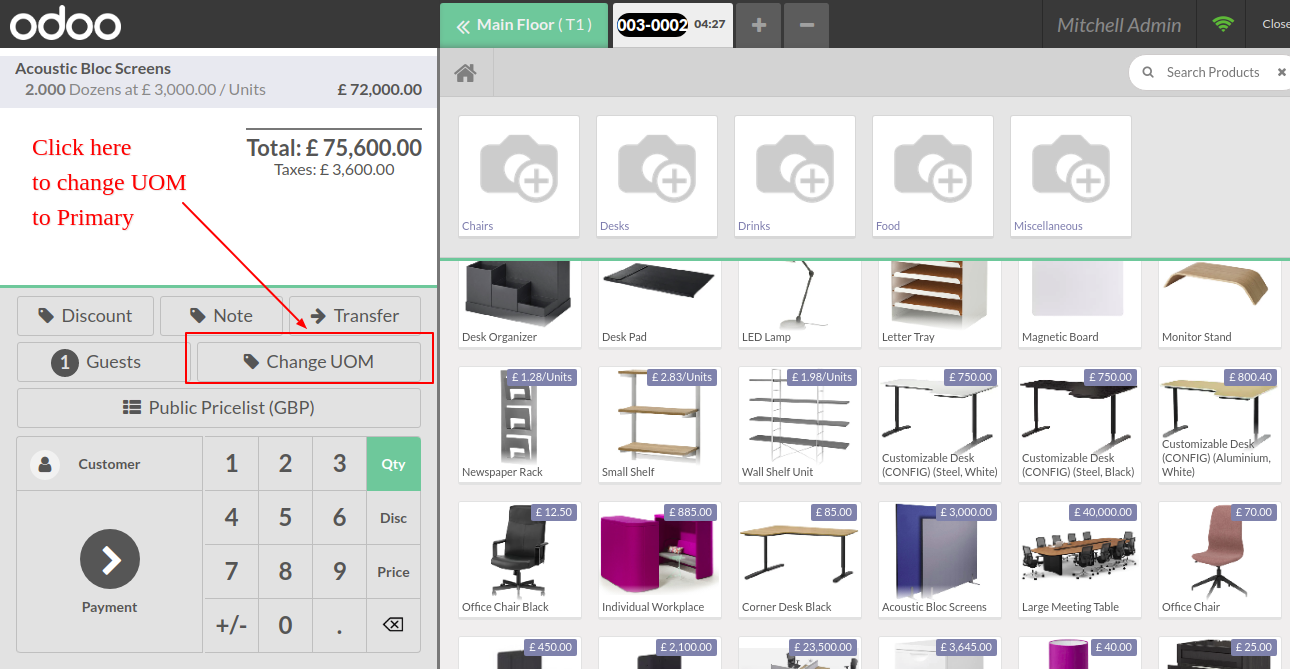Screen dimensions: 1290x669
Task: Open the Chairs category tile
Action: coord(519,176)
